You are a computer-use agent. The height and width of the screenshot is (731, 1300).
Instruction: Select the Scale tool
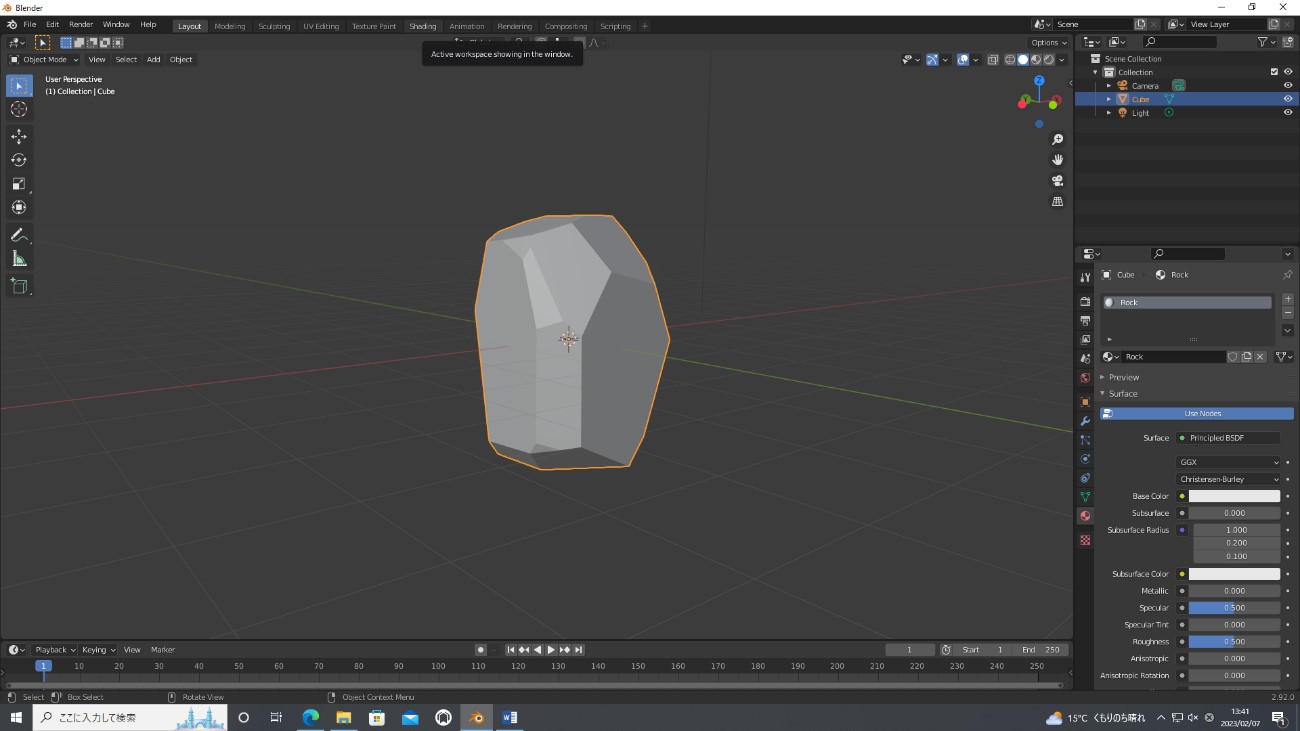tap(19, 184)
